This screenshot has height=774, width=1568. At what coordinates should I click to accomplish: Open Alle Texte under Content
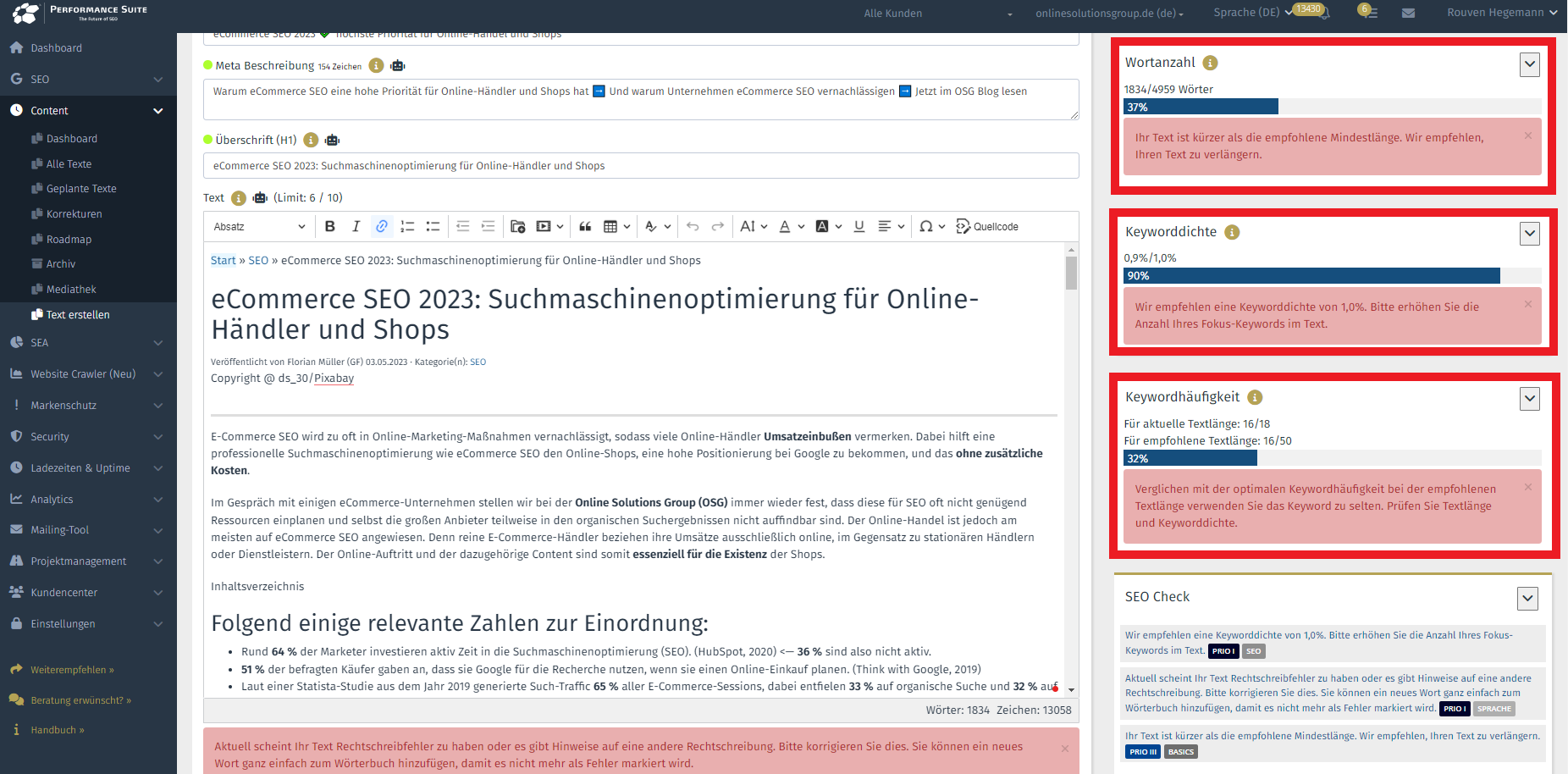(x=69, y=164)
